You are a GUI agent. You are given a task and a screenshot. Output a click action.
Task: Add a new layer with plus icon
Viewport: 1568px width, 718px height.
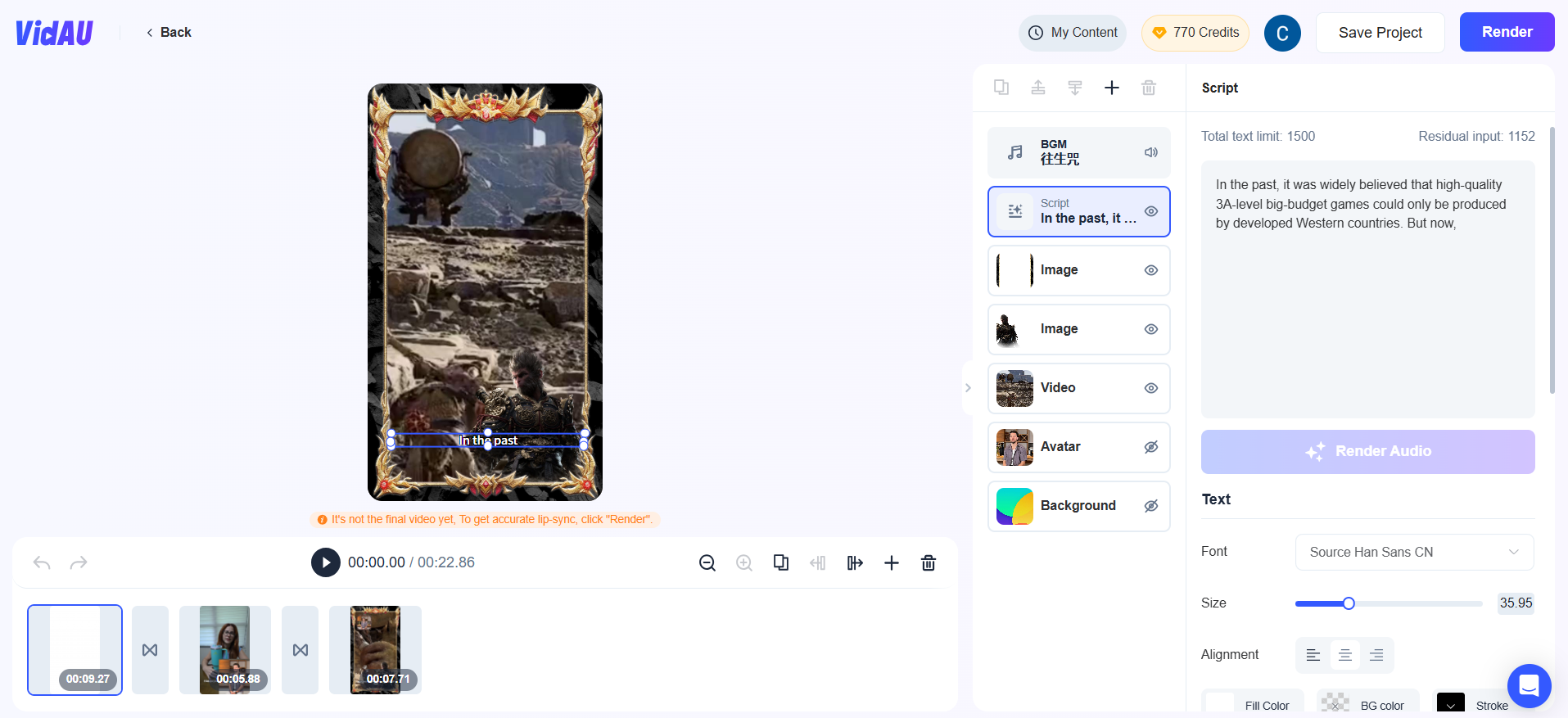point(1112,88)
